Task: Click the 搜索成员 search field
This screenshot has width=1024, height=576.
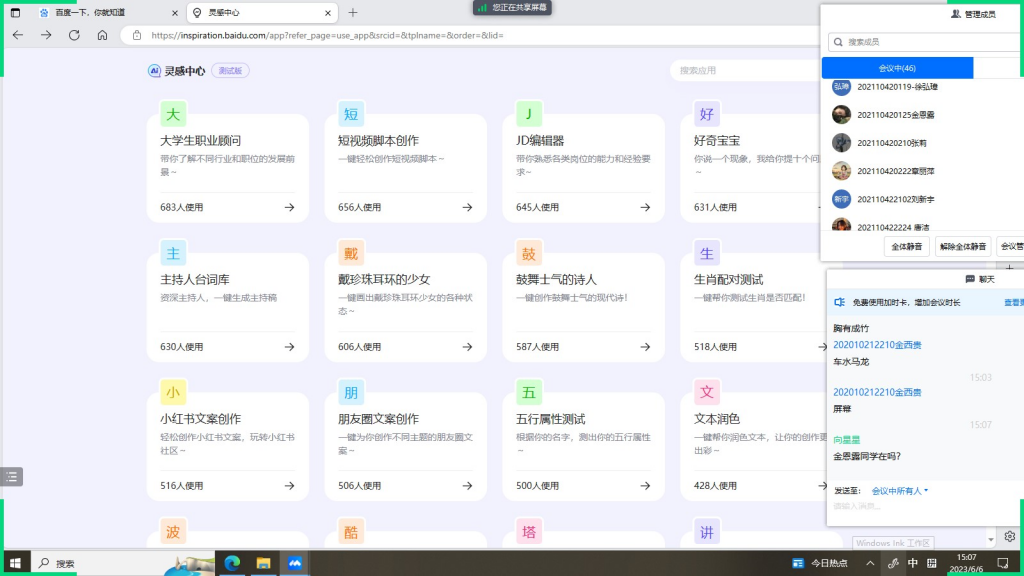Action: point(920,42)
